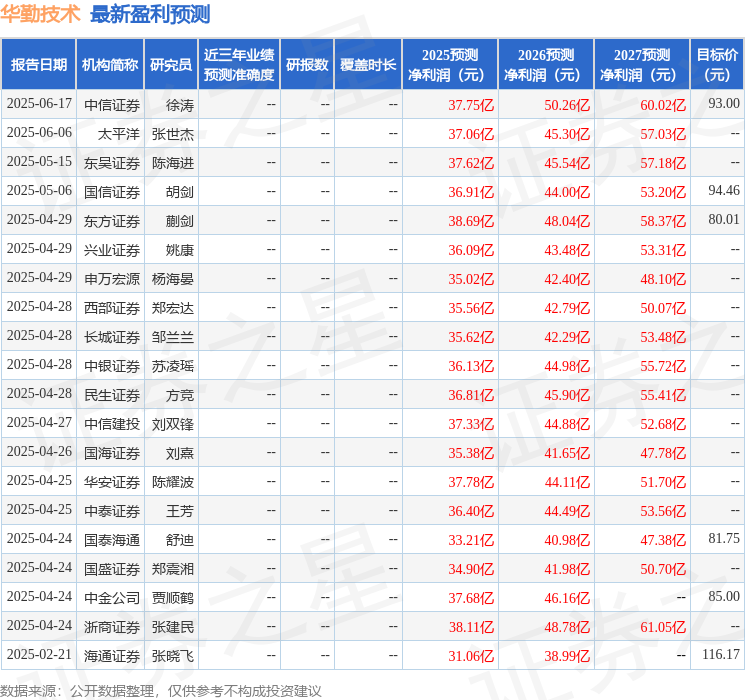This screenshot has height=700, width=745.
Task: Select the 国盛证券 institution cell
Action: pyautogui.click(x=112, y=569)
